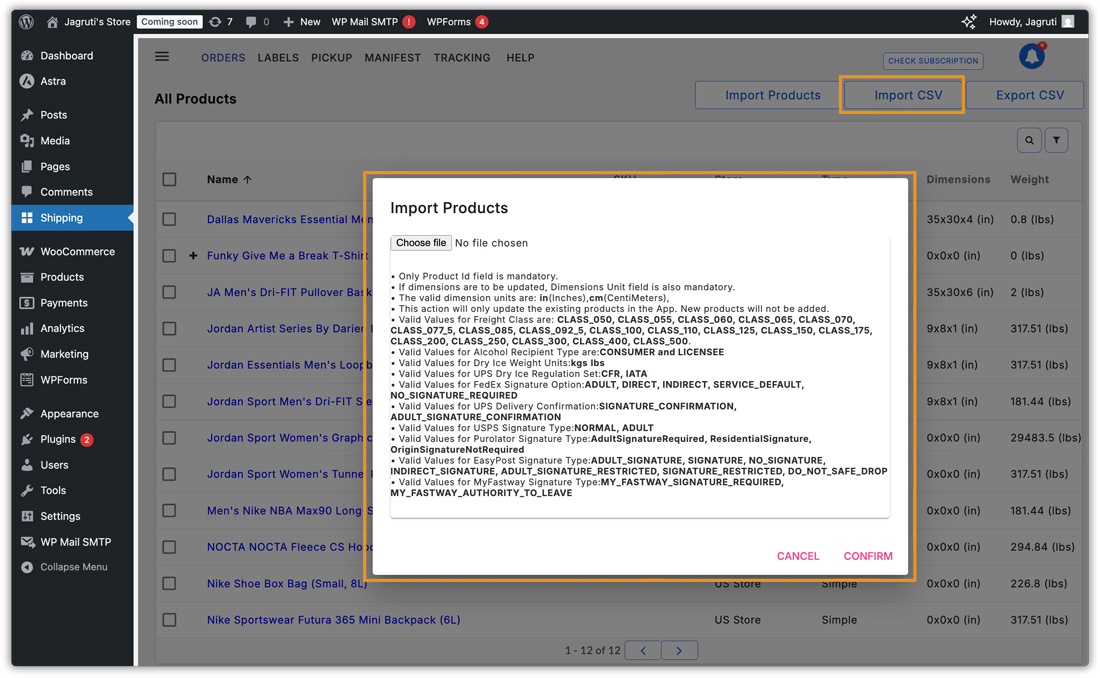Open WPForms admin bar item
1100x678 pixels.
[457, 22]
